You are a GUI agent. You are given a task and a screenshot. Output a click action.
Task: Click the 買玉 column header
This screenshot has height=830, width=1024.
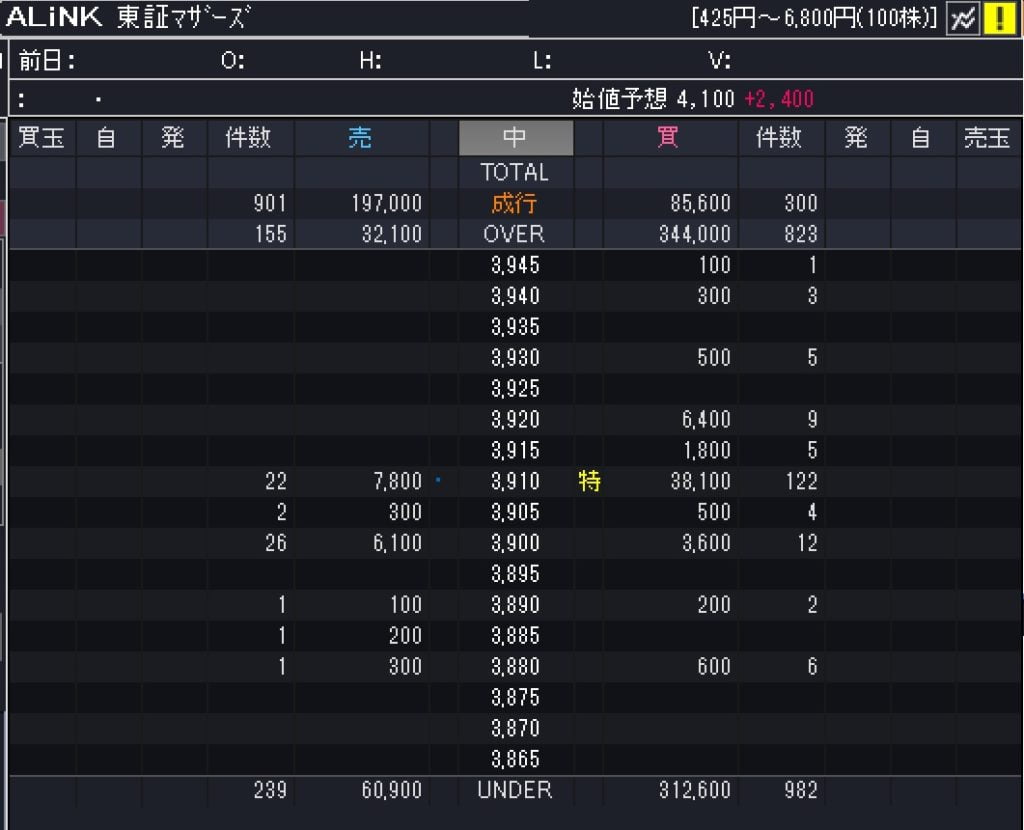click(x=42, y=138)
